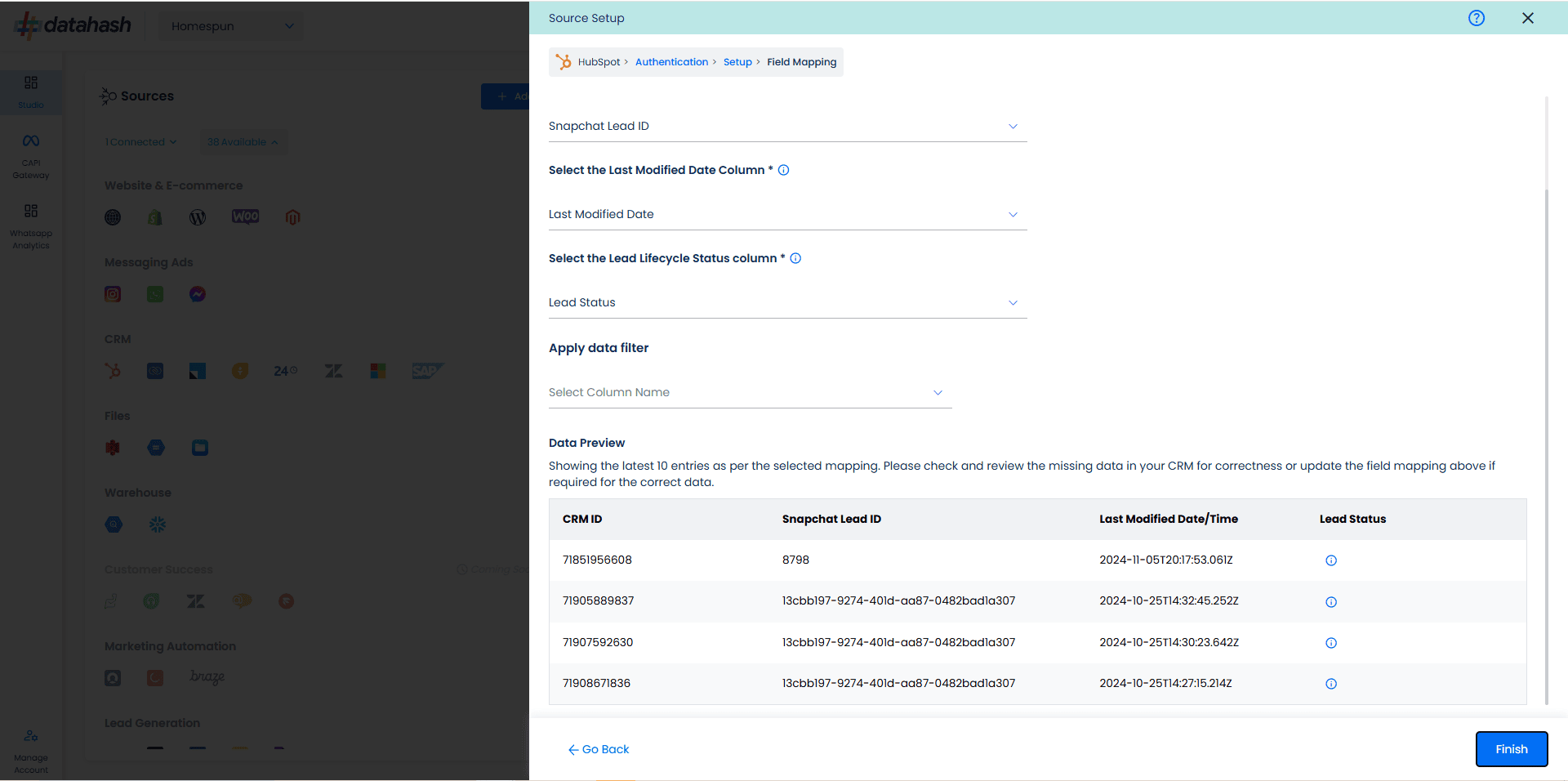Select the HubSpot icon under CRM

(113, 371)
